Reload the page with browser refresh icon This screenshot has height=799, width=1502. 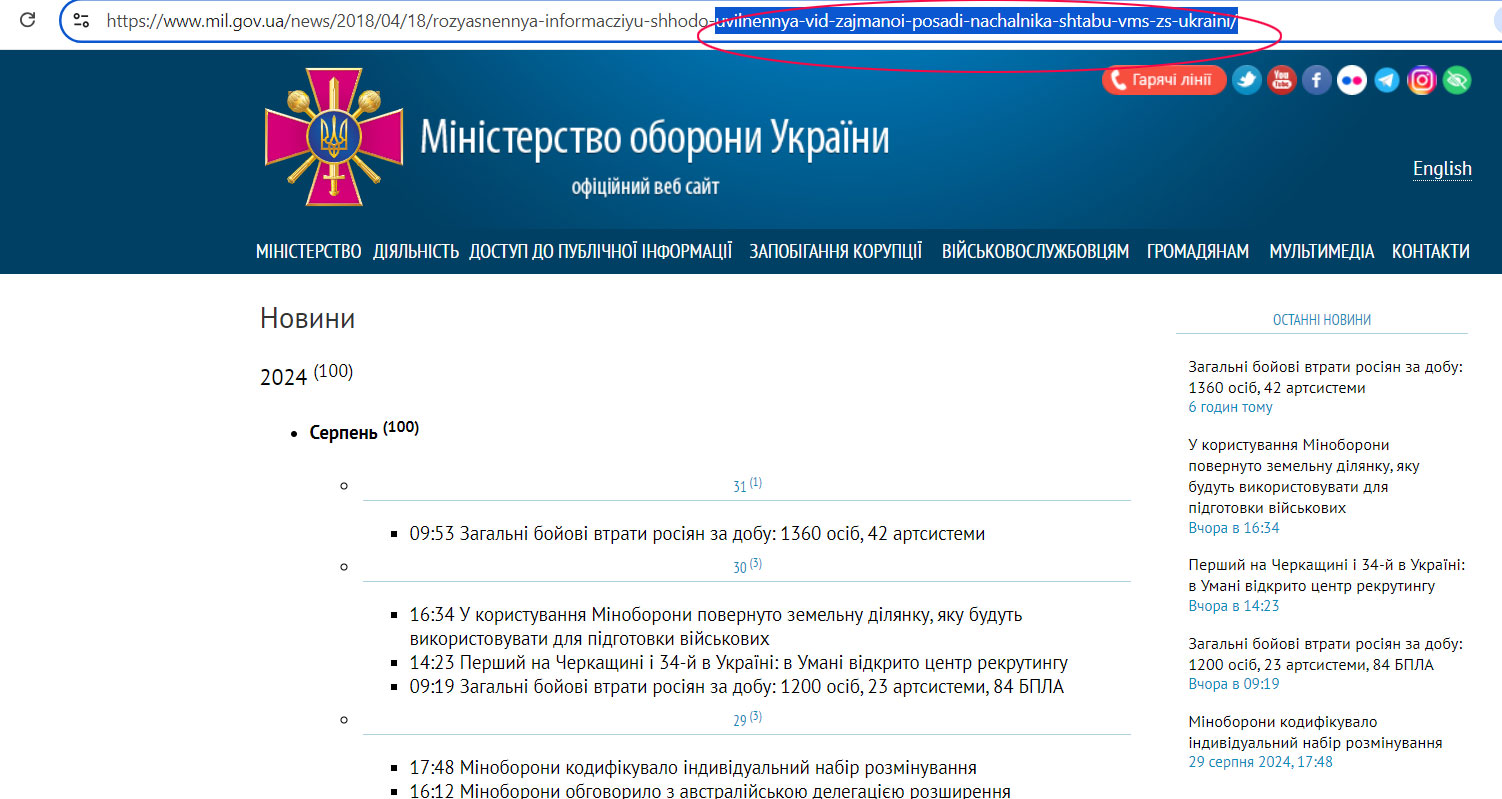[29, 20]
